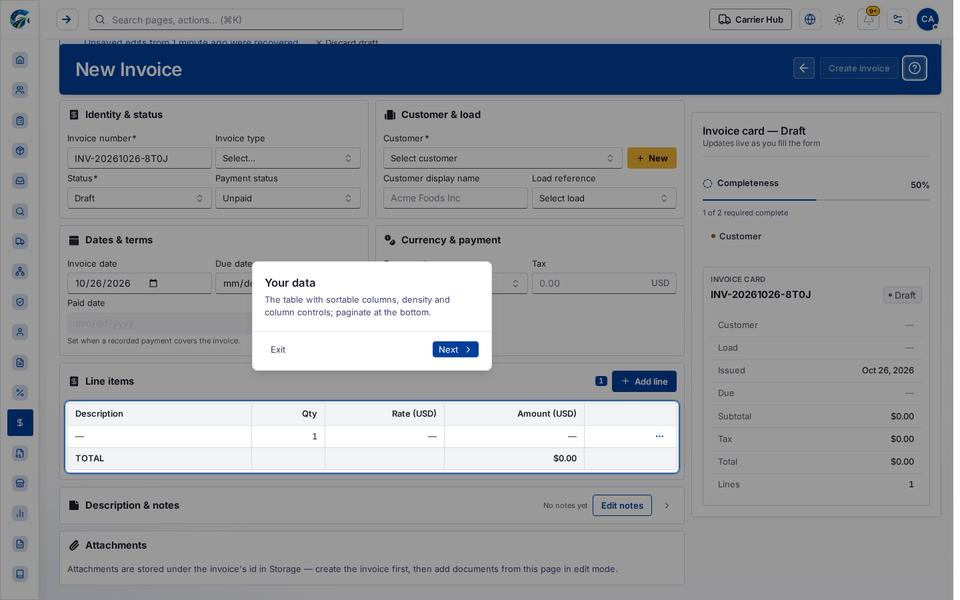Viewport: 960px width, 600px height.
Task: Open the Select customer dropdown
Action: tap(503, 158)
